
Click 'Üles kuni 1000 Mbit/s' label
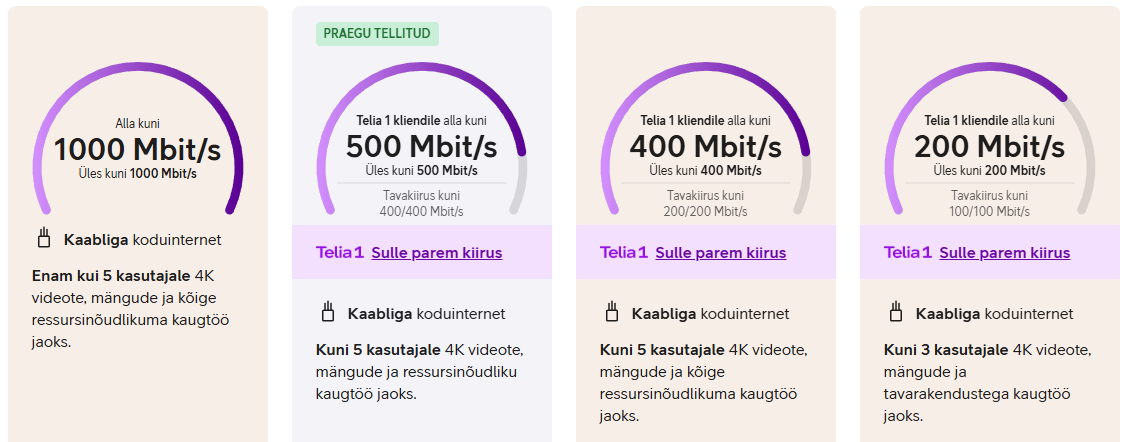click(x=138, y=174)
